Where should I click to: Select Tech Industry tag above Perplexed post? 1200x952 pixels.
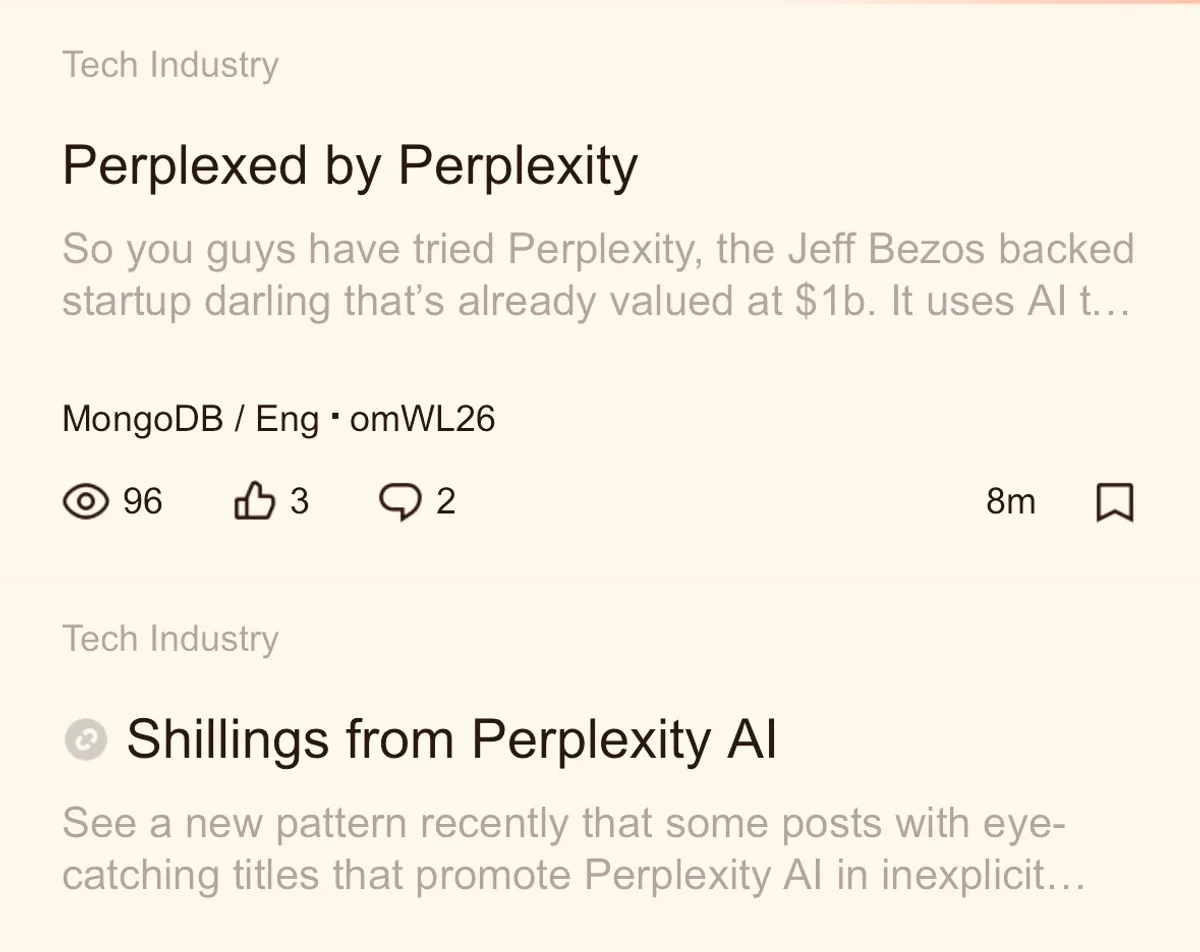click(170, 65)
